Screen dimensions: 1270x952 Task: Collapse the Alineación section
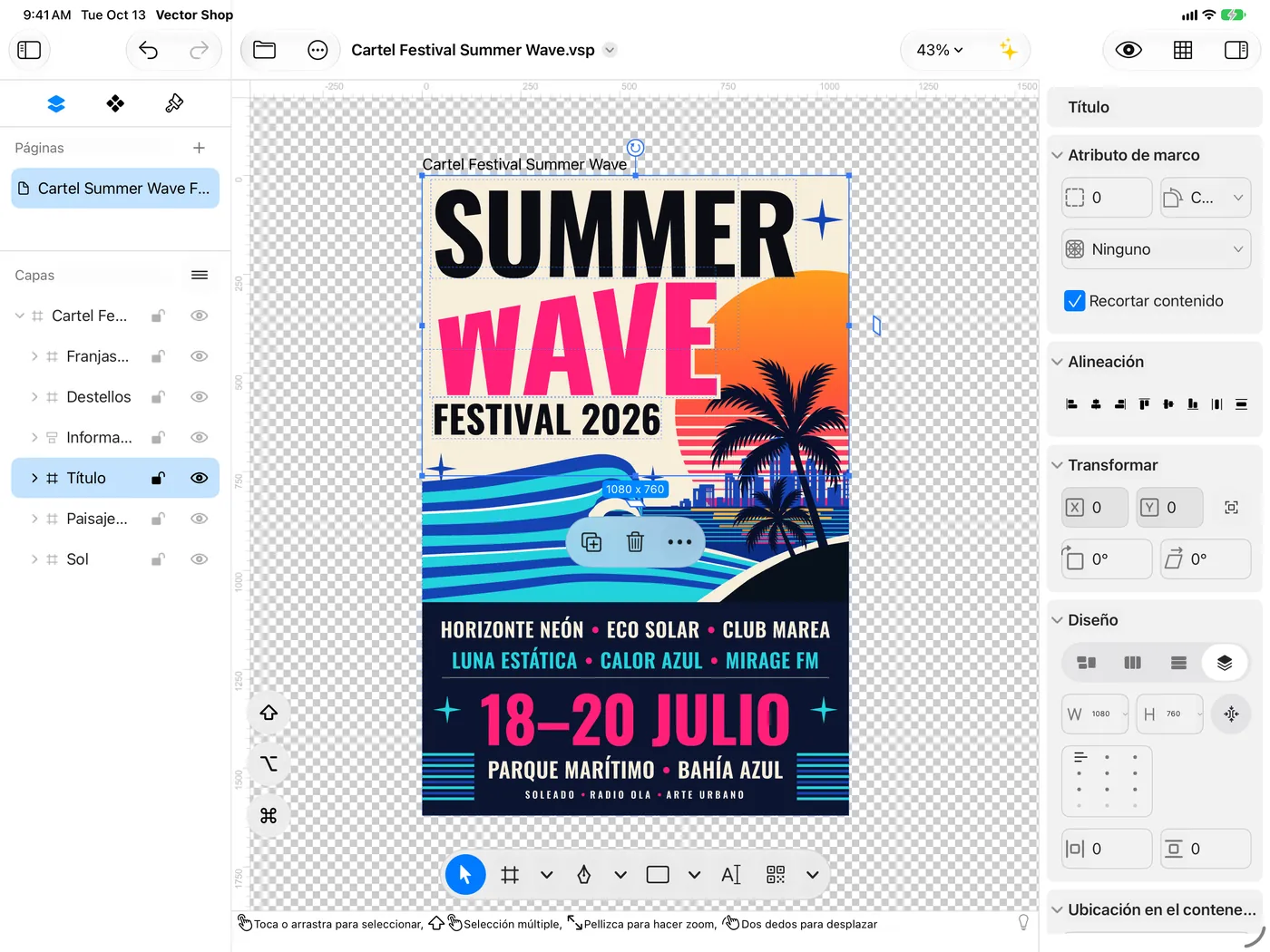click(x=1057, y=362)
